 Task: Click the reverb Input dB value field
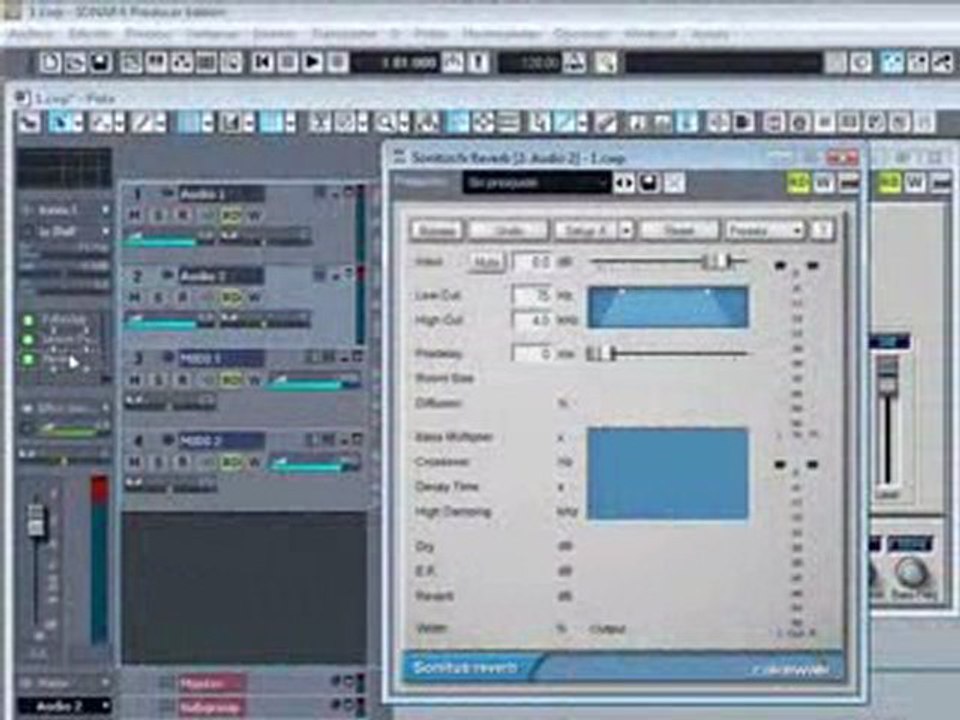click(x=531, y=262)
